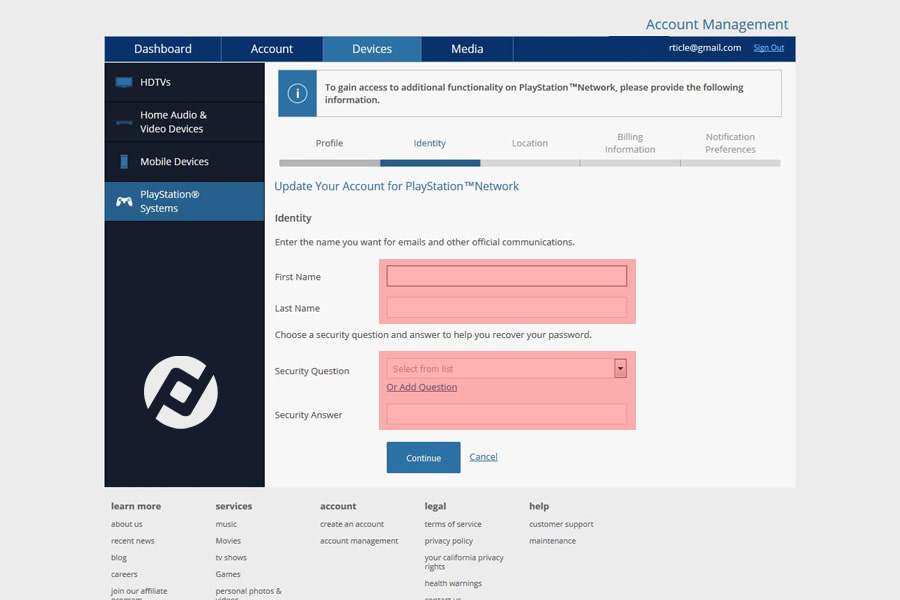Switch to the Devices tab
This screenshot has width=900, height=600.
[372, 49]
